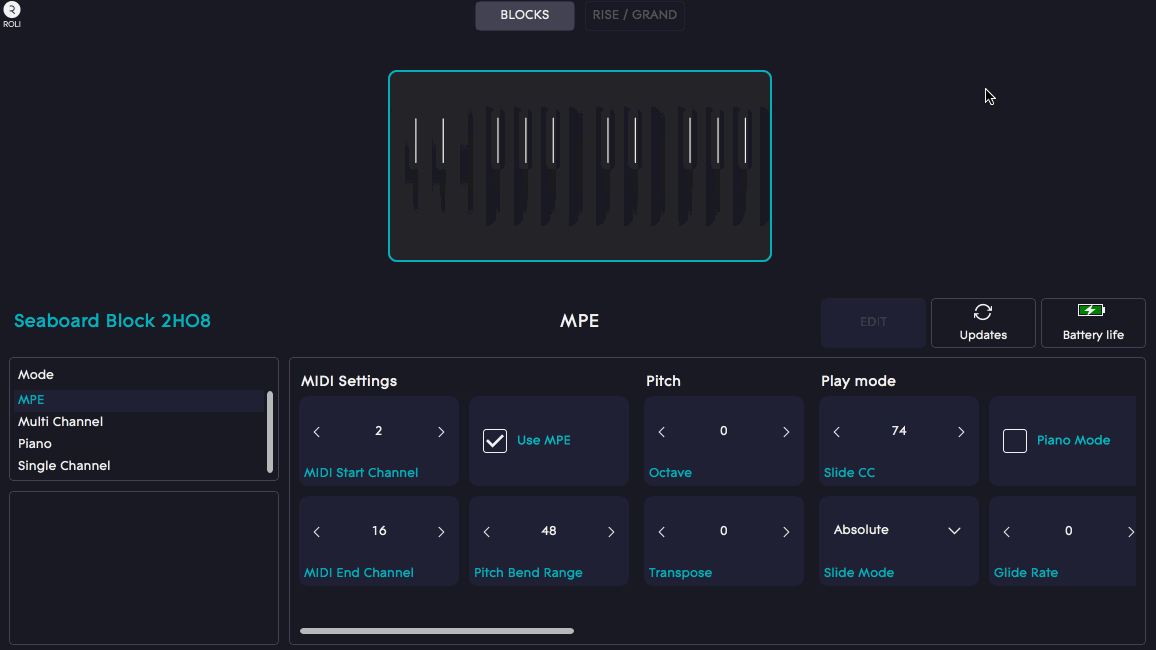Select Multi Channel mode
Screen dimensions: 1156x650
tap(60, 421)
